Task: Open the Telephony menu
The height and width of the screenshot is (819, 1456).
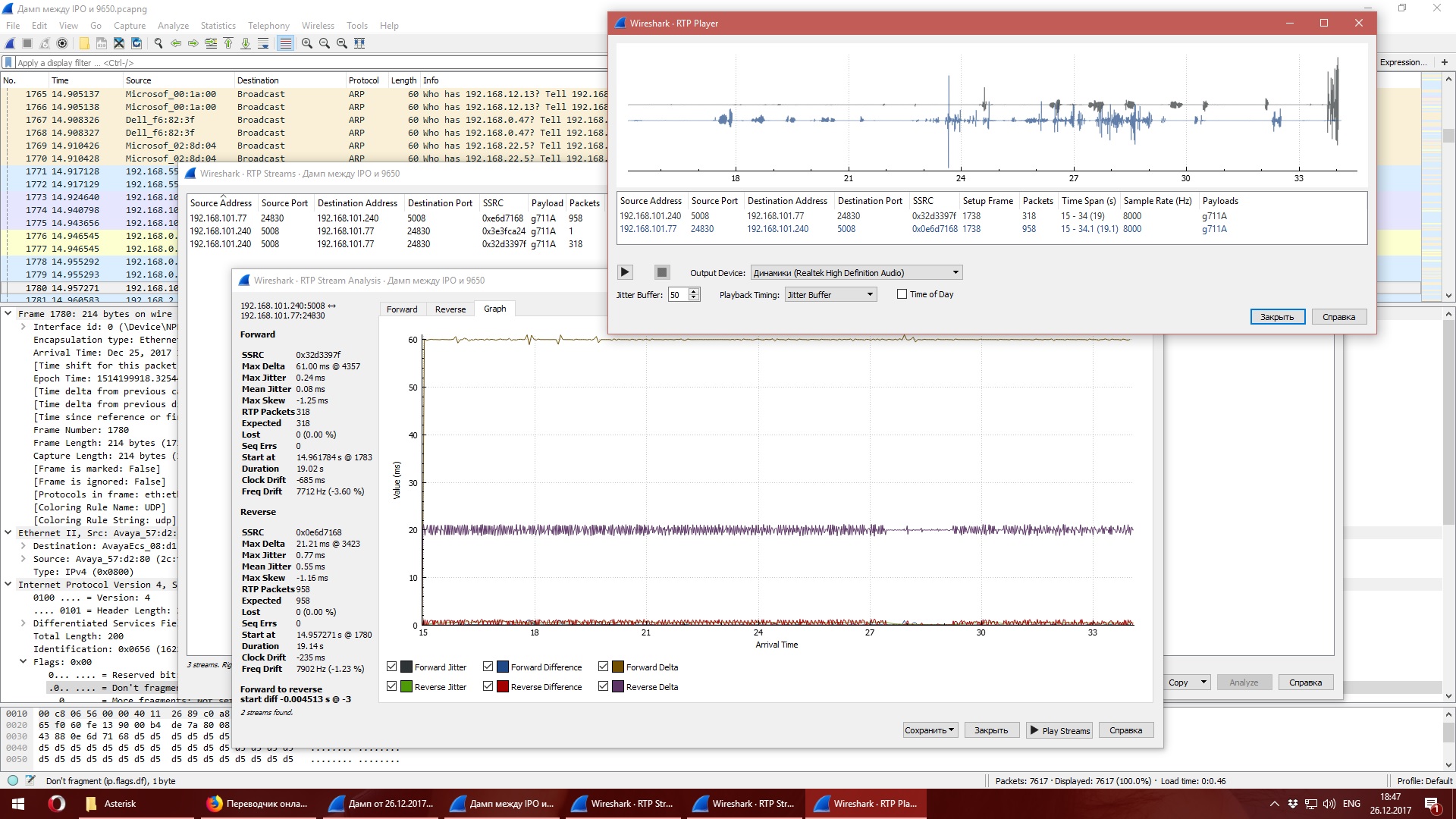Action: pos(268,25)
